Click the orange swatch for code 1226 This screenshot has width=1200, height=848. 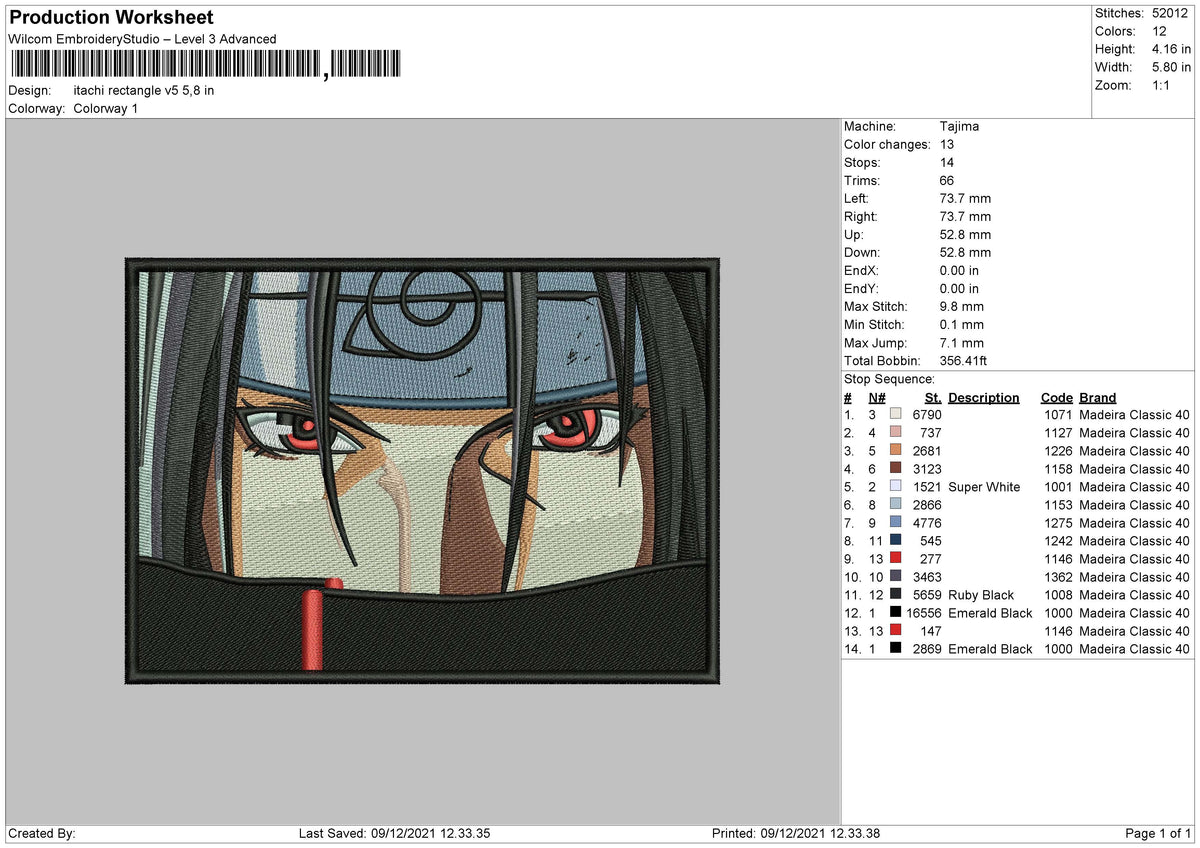(x=896, y=451)
